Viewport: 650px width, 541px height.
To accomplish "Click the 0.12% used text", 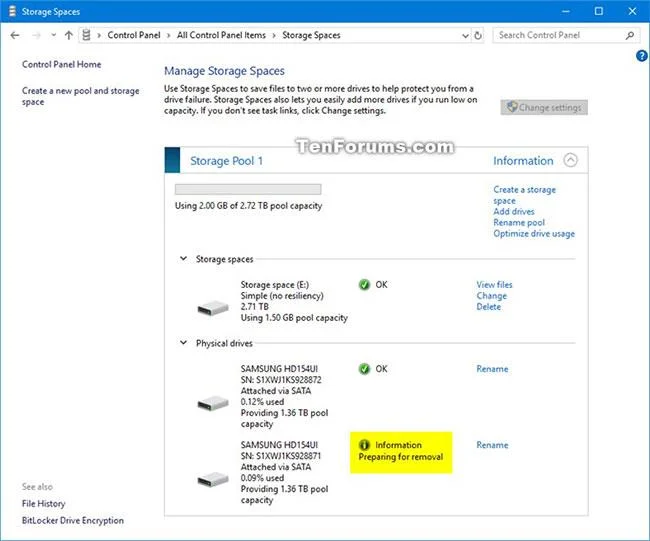I will pyautogui.click(x=262, y=402).
